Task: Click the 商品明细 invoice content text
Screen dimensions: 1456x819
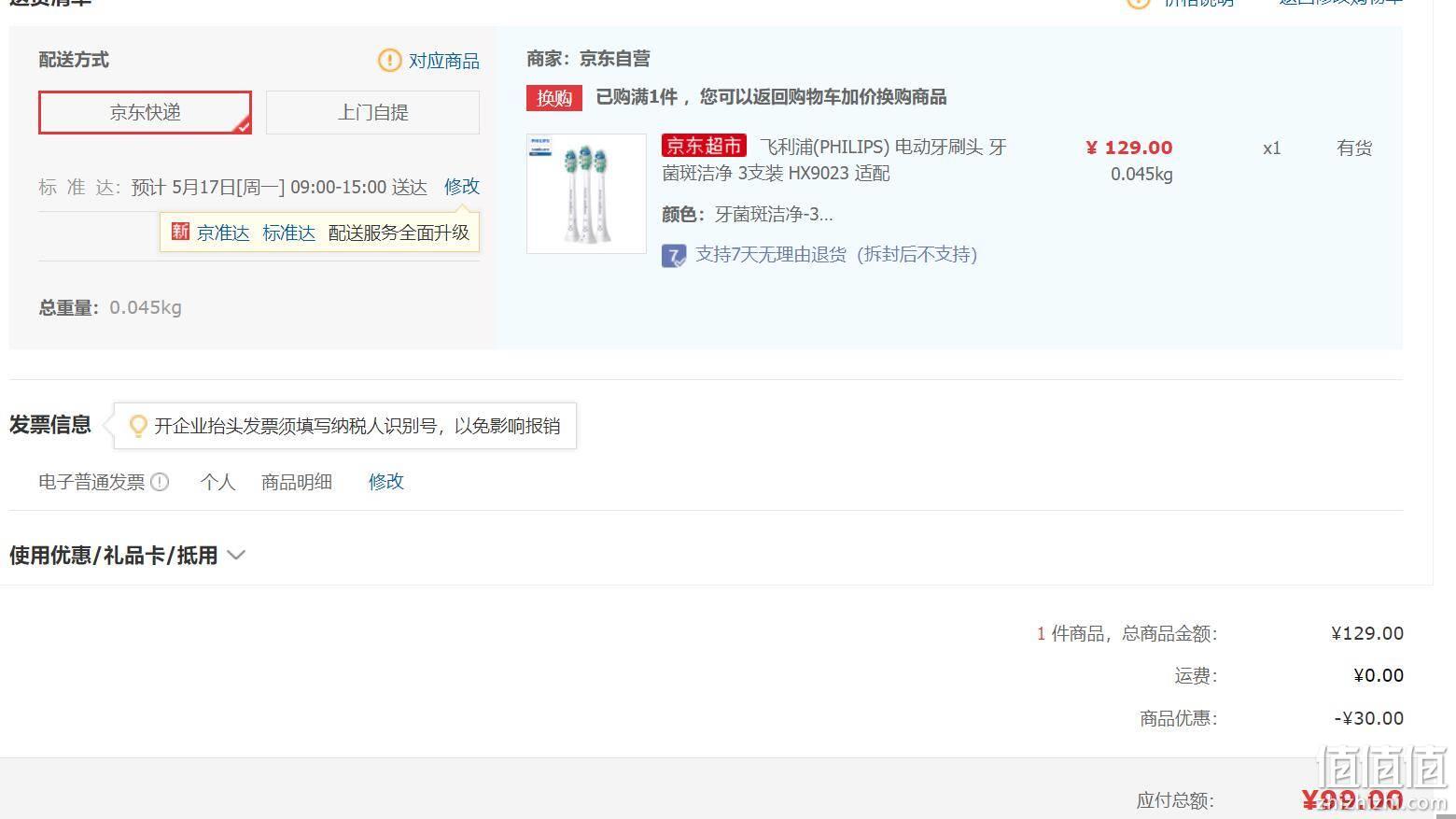Action: click(x=297, y=482)
